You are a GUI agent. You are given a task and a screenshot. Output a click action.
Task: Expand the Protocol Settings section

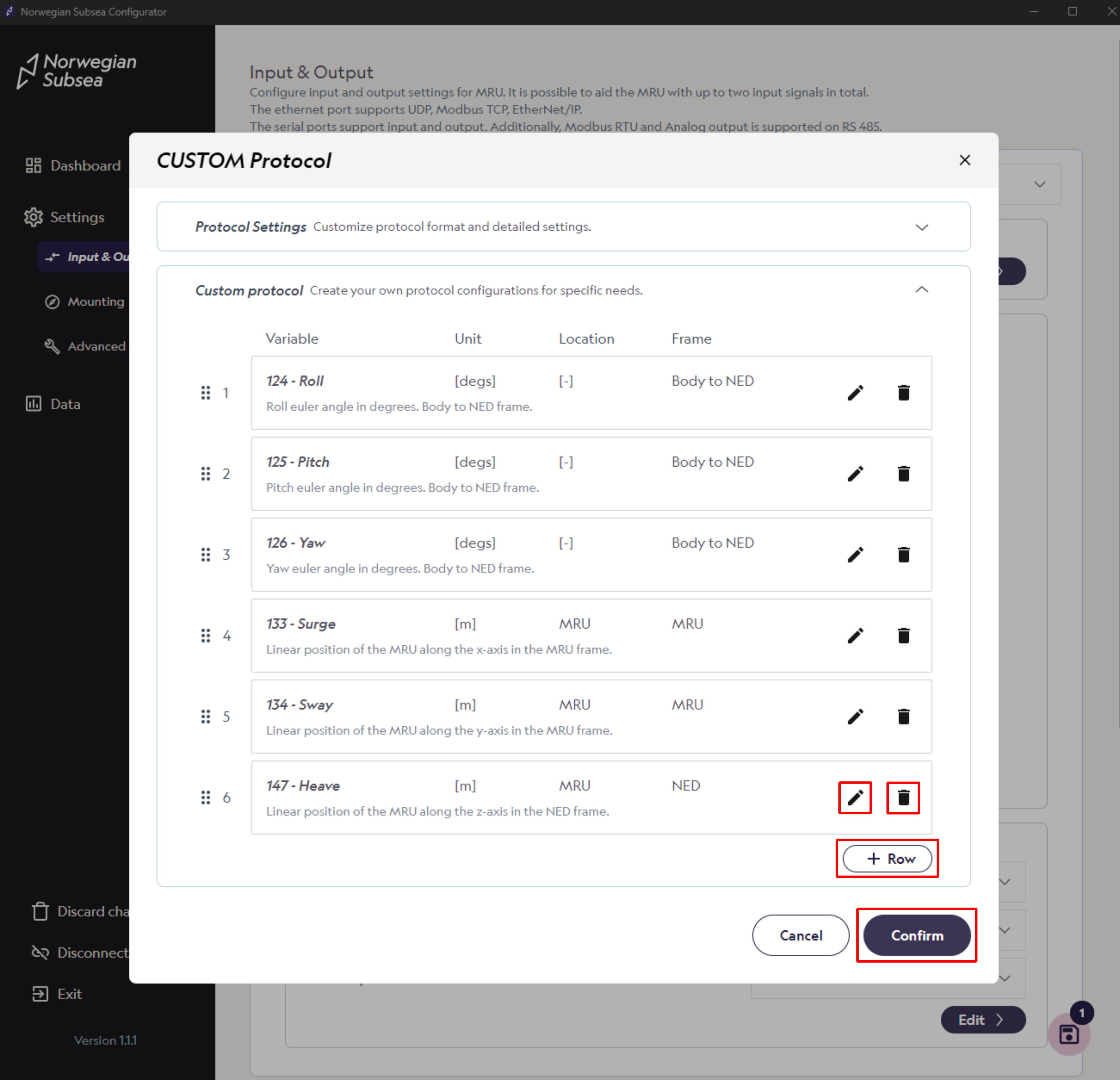(921, 227)
